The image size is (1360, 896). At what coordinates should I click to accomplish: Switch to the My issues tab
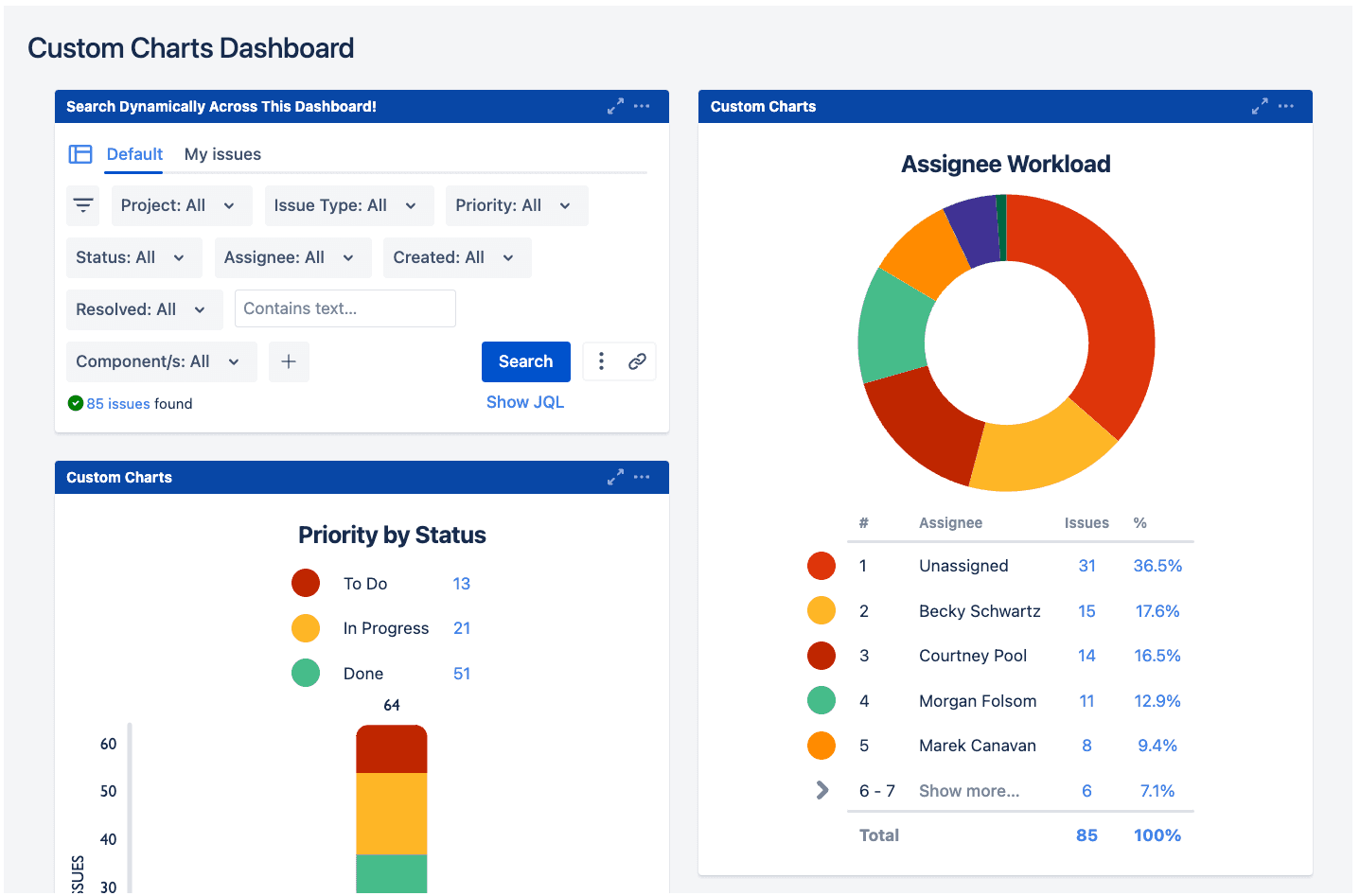click(x=222, y=154)
